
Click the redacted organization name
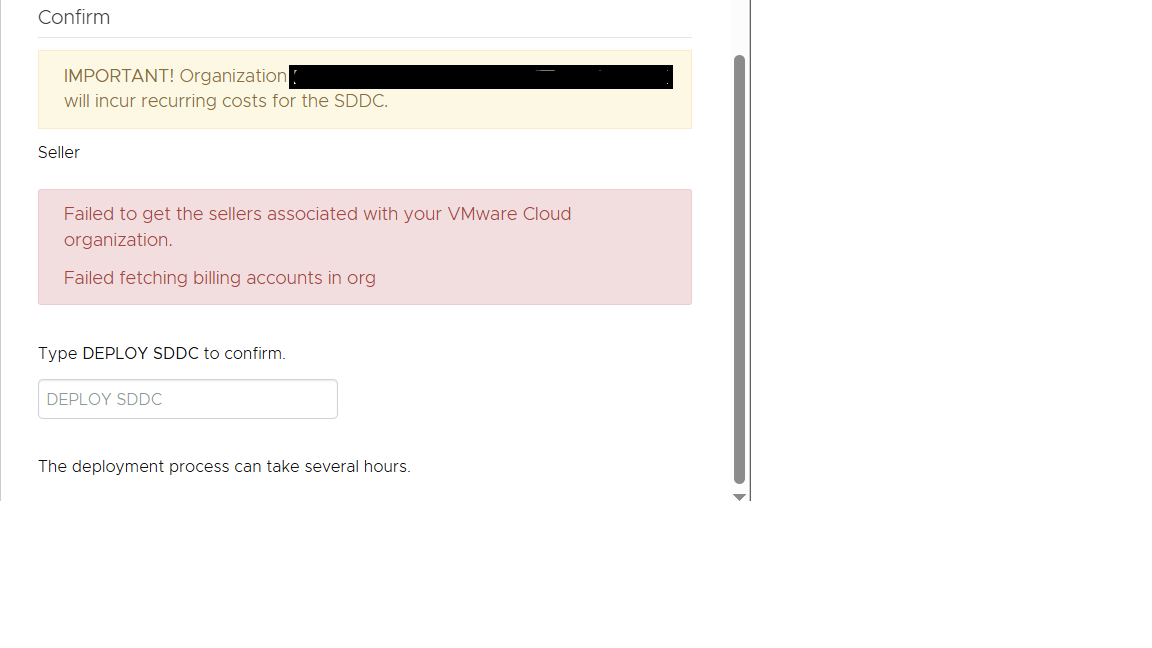point(481,77)
